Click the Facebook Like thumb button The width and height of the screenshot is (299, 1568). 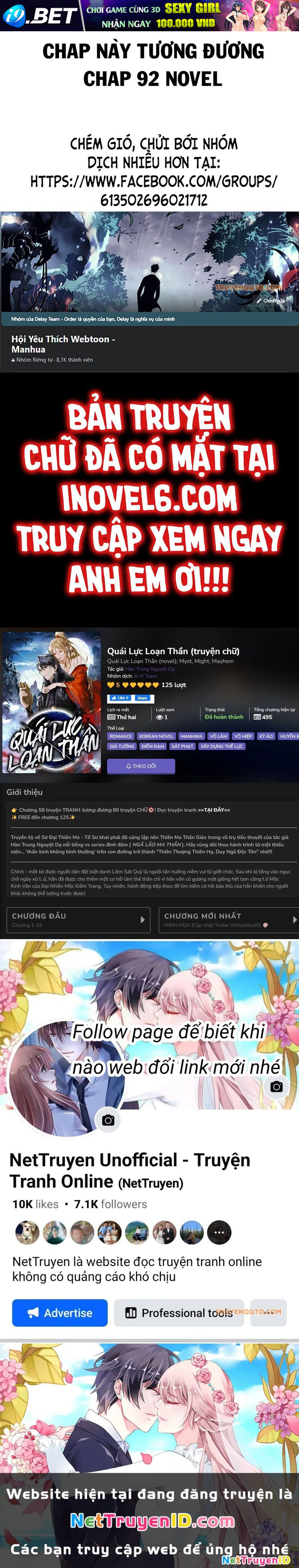tap(119, 698)
